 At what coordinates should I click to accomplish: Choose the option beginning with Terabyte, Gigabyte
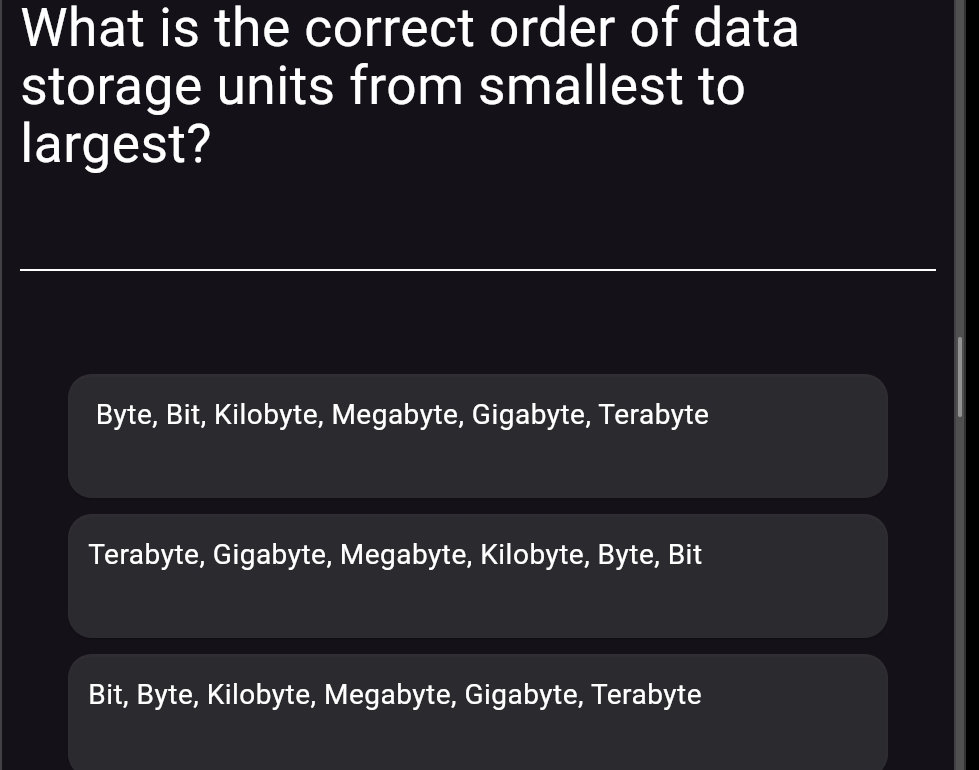pos(478,575)
